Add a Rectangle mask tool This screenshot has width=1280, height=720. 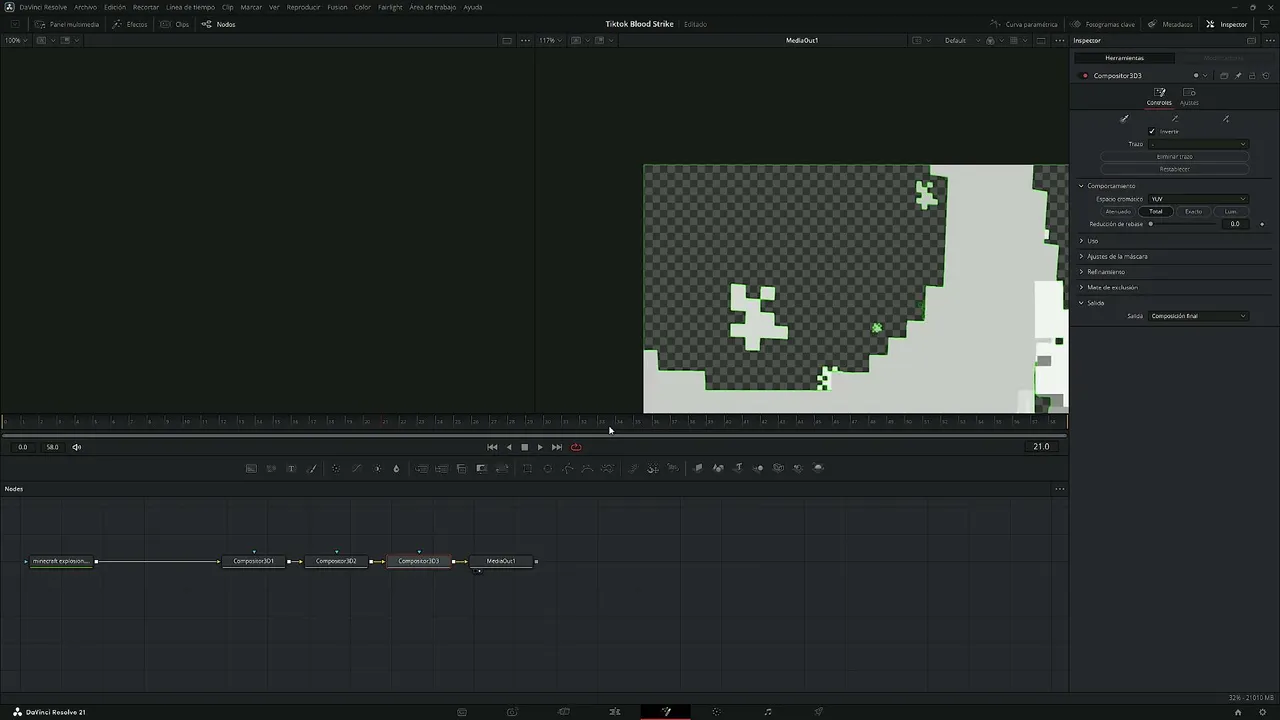[527, 468]
